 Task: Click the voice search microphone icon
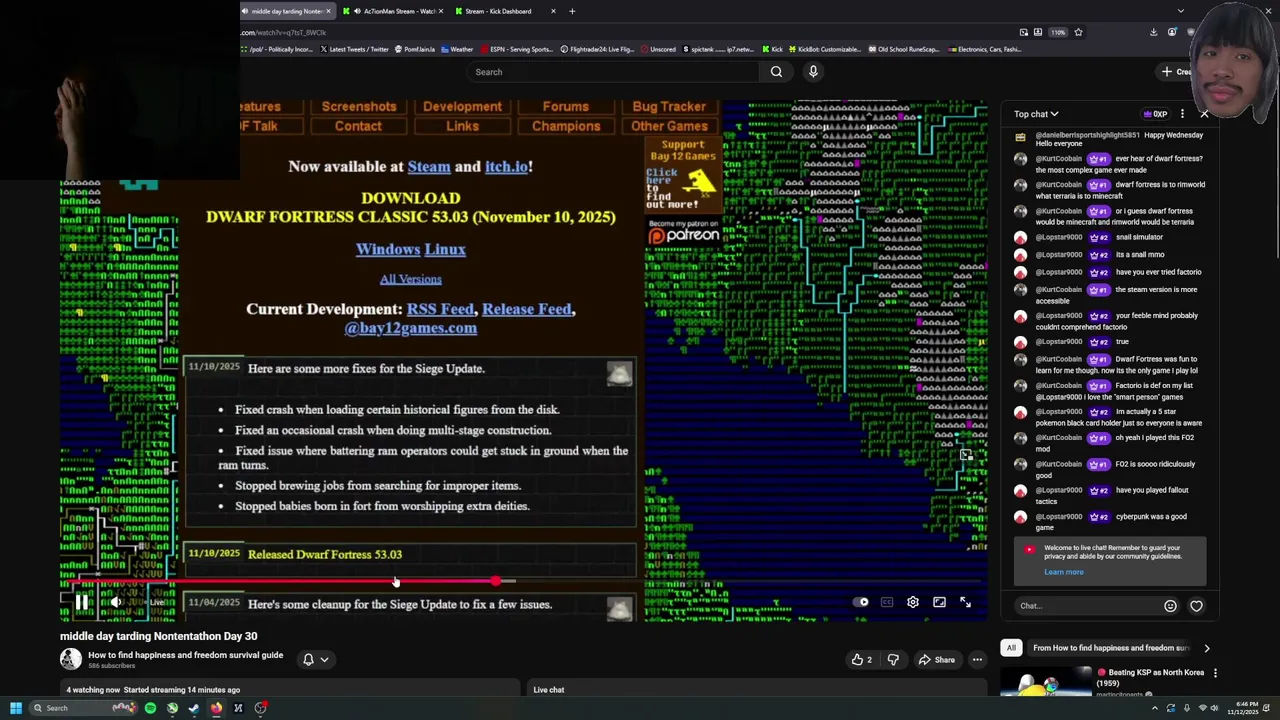[813, 72]
